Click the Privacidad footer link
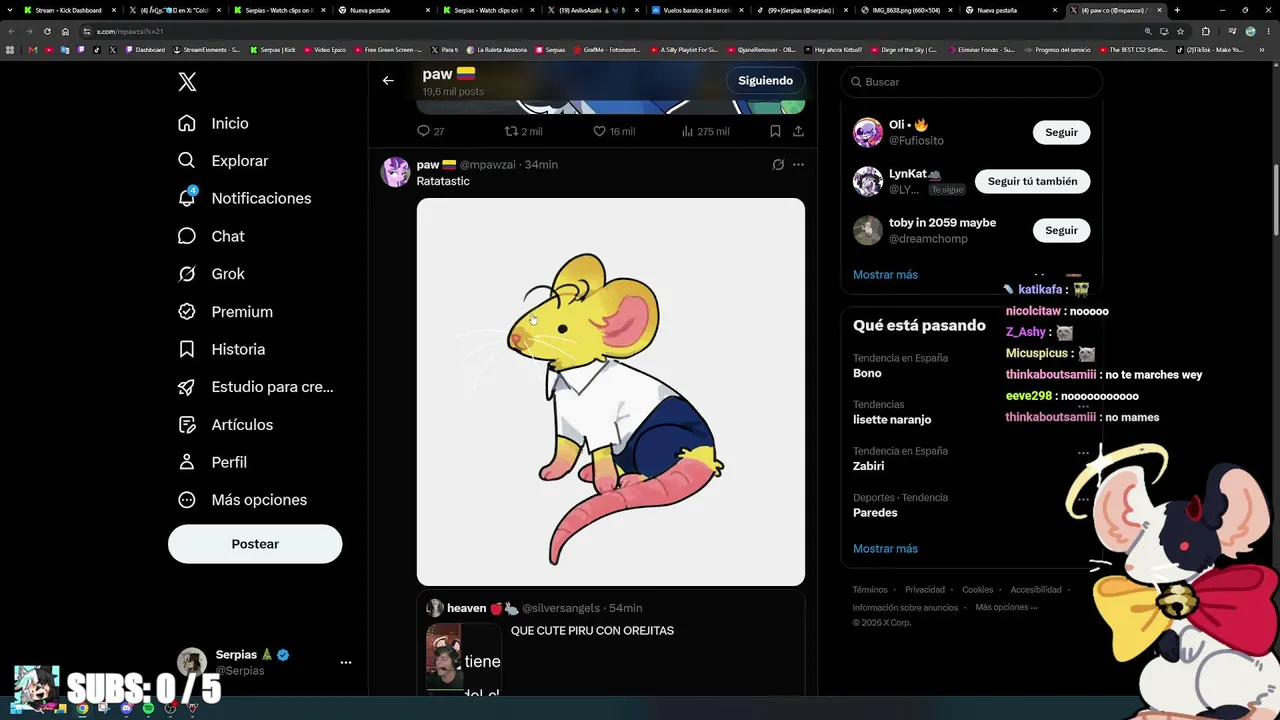Screen dimensions: 1280x720 [925, 590]
